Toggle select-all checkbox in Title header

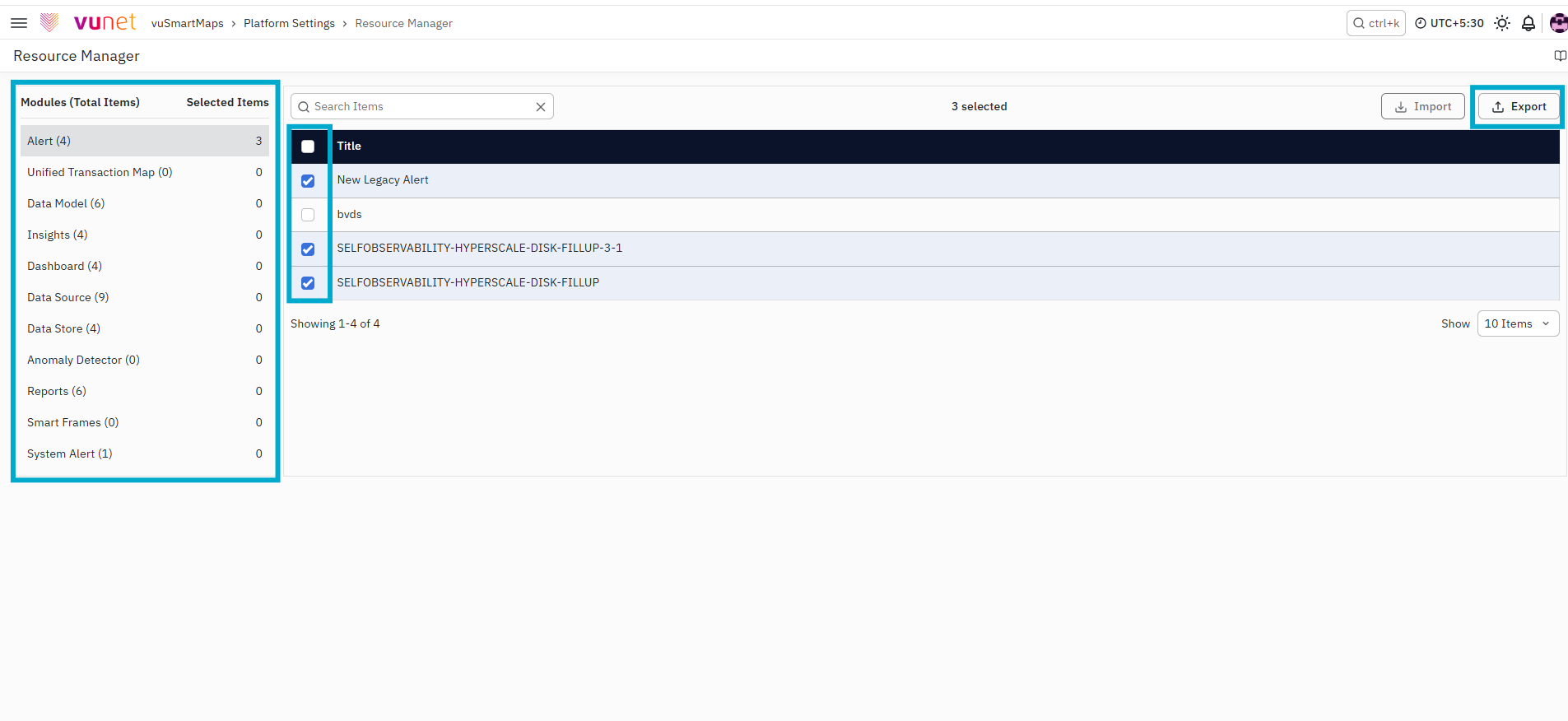point(308,147)
